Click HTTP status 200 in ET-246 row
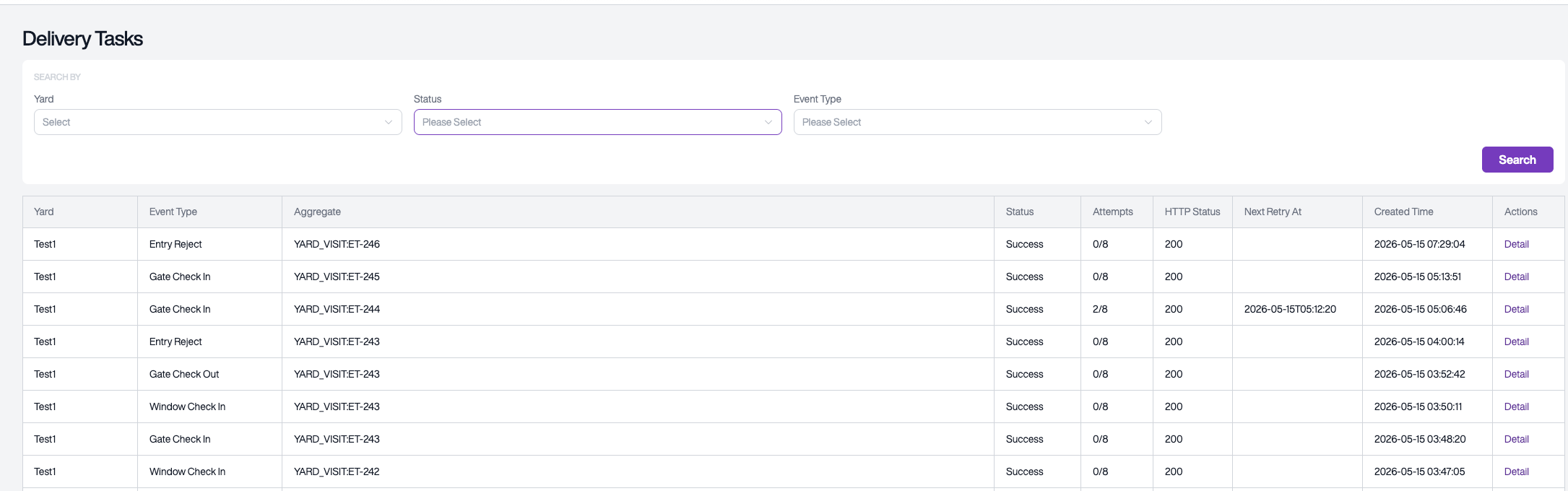The image size is (1568, 491). tap(1174, 244)
